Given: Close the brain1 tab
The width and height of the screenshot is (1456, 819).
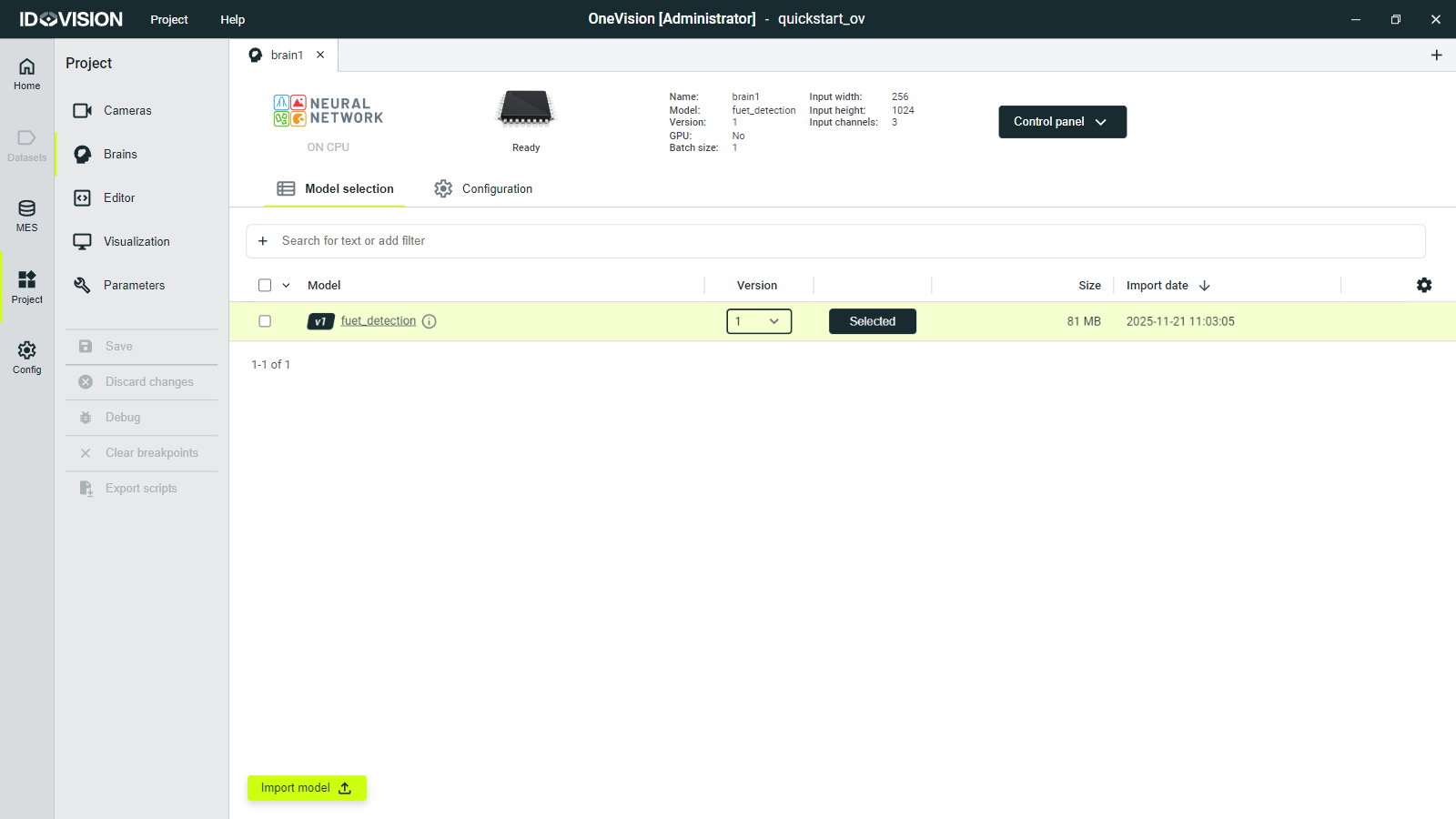Looking at the screenshot, I should (x=320, y=55).
